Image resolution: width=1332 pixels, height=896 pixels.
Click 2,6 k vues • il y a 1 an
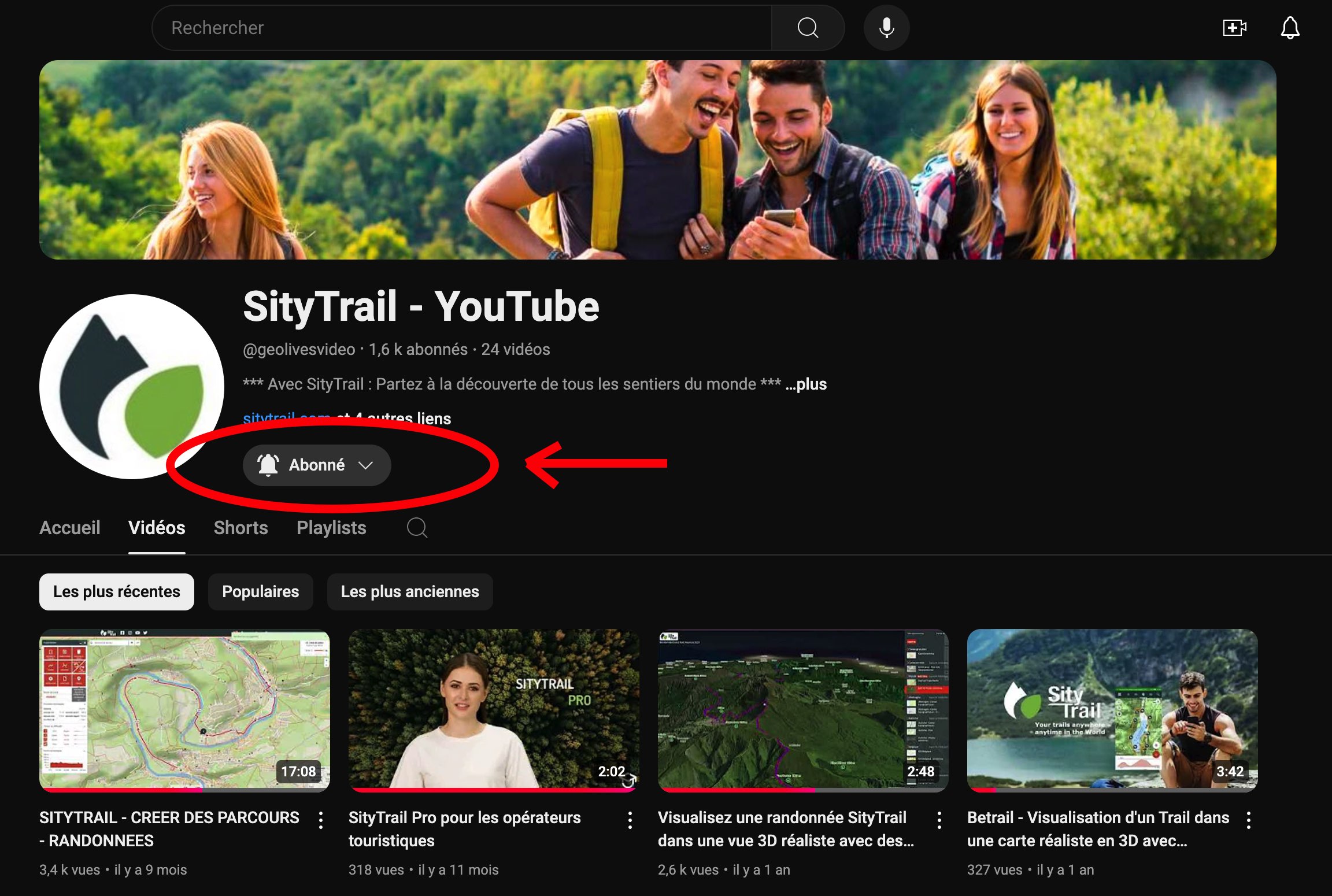(724, 870)
